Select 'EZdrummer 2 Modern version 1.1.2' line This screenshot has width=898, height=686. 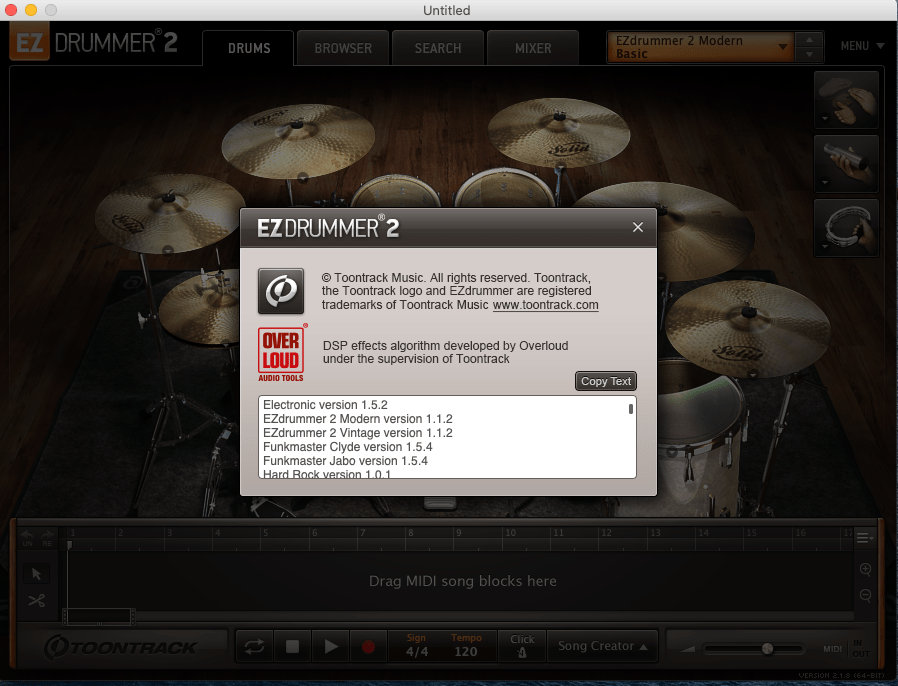coord(357,419)
